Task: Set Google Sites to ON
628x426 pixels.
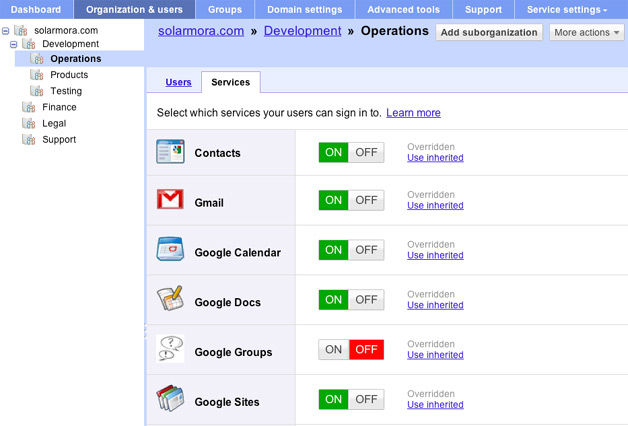Action: [333, 399]
